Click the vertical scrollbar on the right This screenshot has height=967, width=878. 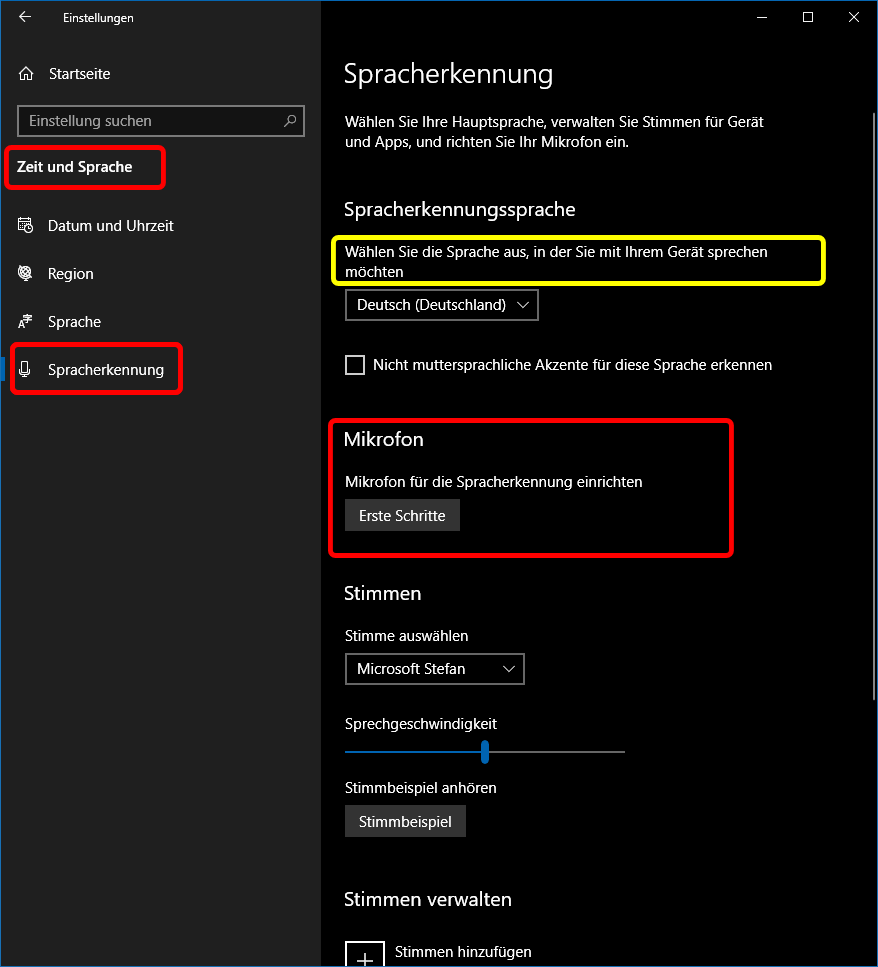pyautogui.click(x=874, y=400)
